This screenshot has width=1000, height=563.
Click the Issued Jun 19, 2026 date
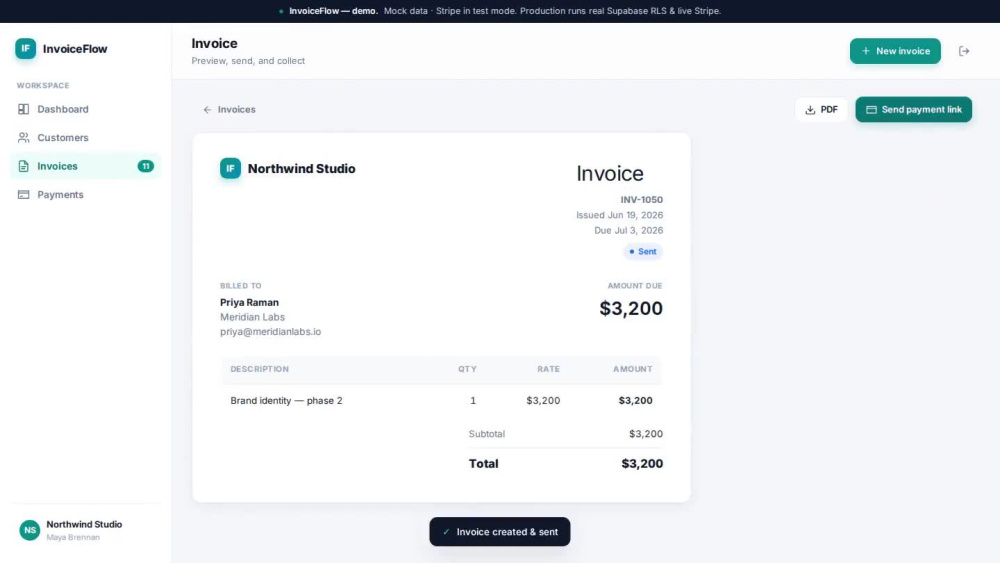(619, 215)
